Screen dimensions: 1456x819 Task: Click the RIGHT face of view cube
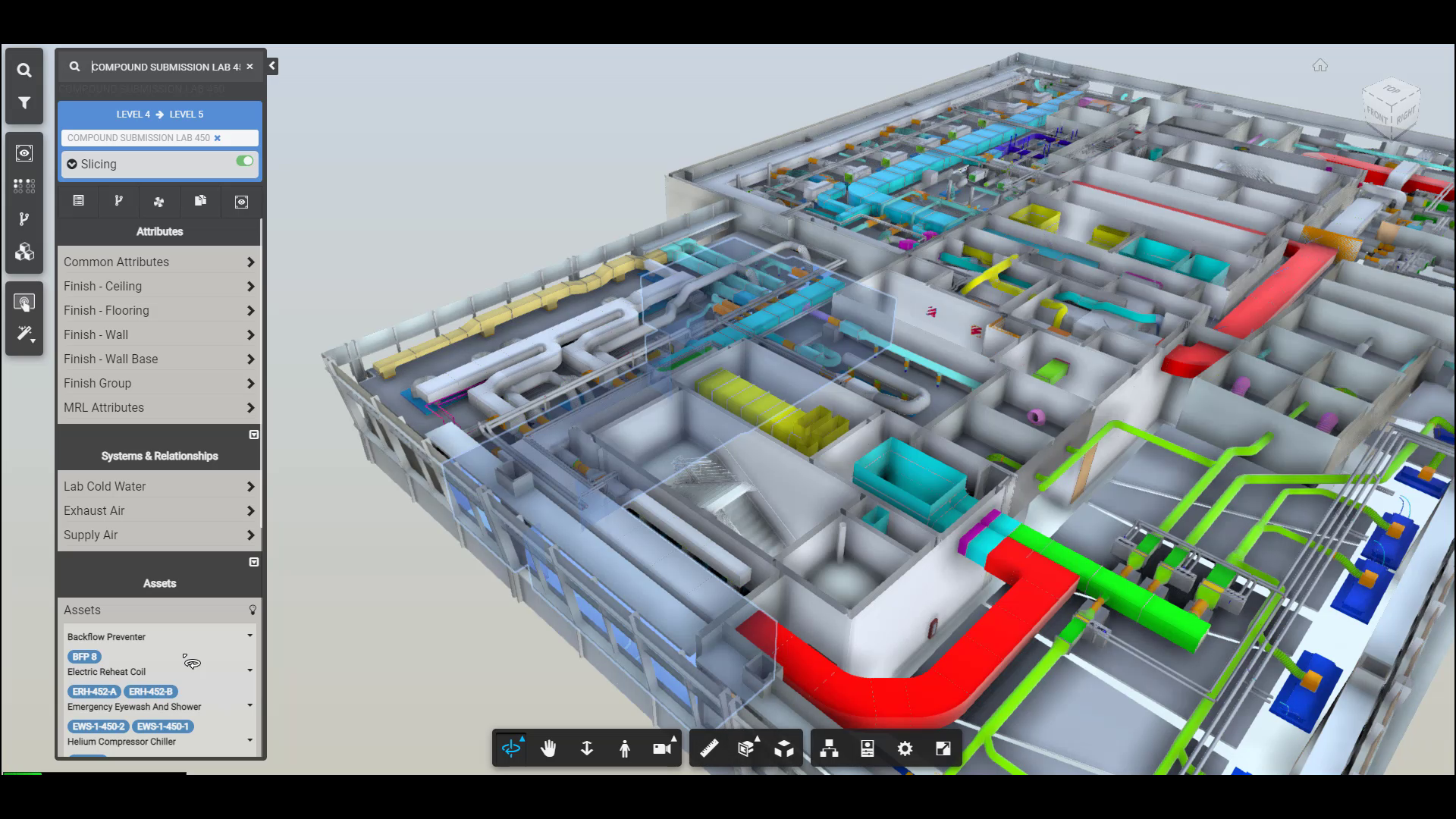tap(1405, 115)
